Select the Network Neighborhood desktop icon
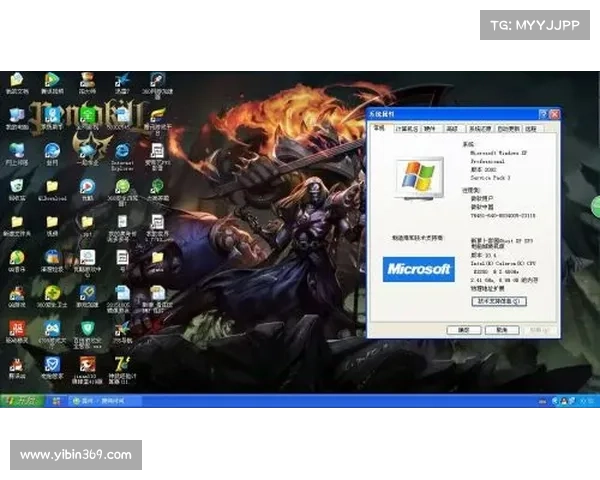600x480 pixels. (17, 151)
